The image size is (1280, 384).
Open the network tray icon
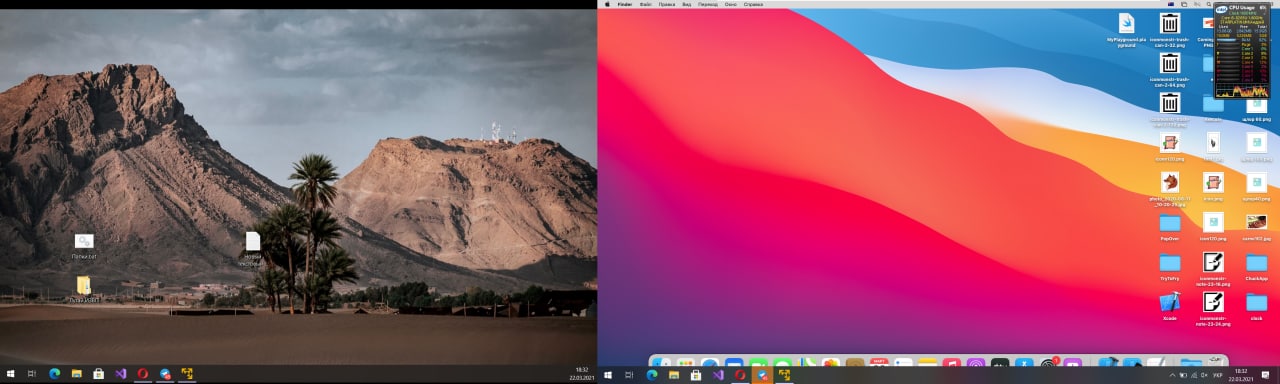1194,374
